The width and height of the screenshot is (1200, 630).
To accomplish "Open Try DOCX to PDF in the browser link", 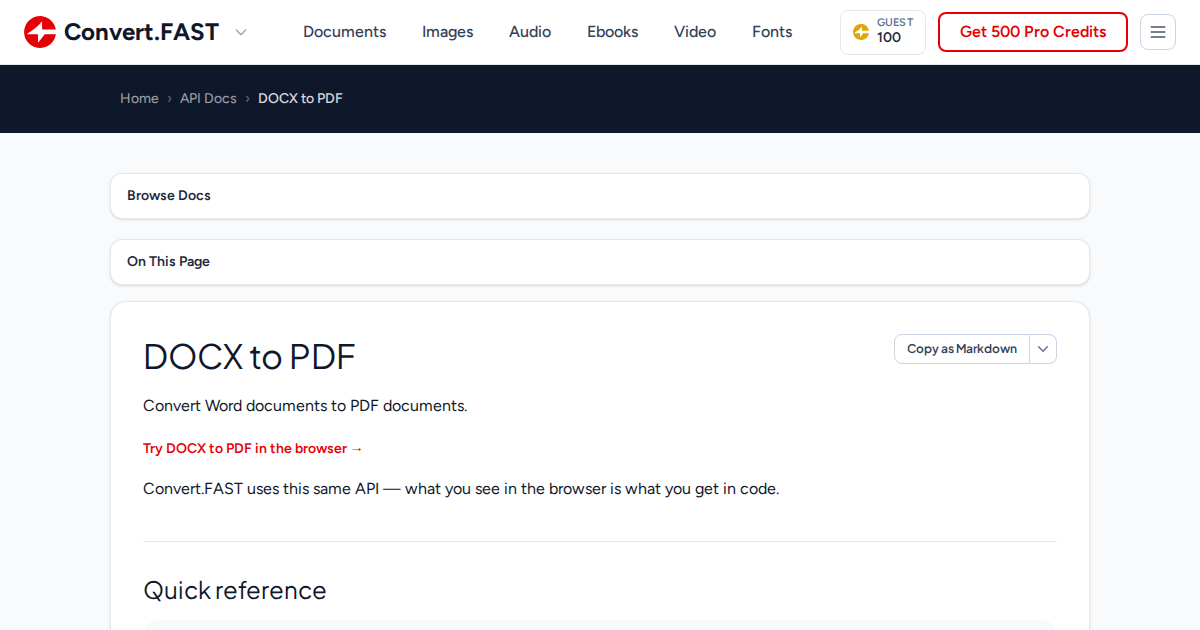I will (253, 448).
